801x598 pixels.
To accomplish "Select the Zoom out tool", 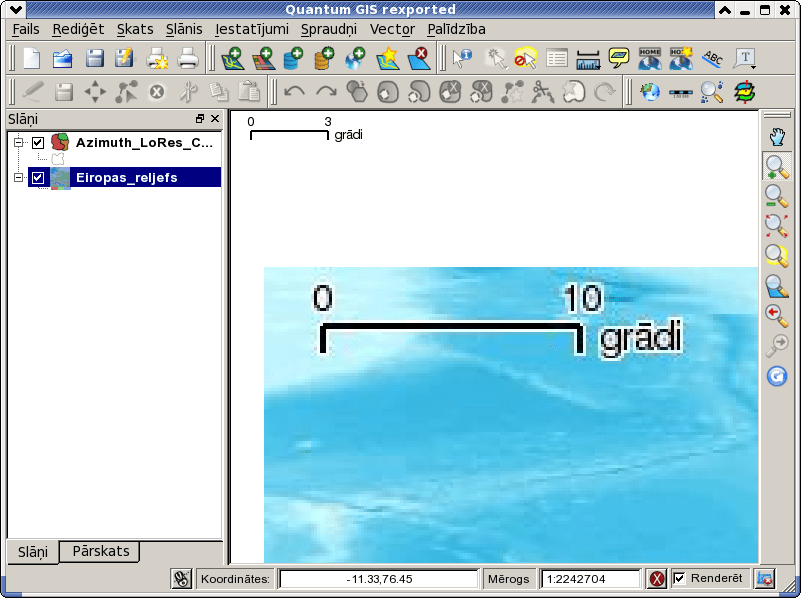I will (x=776, y=196).
